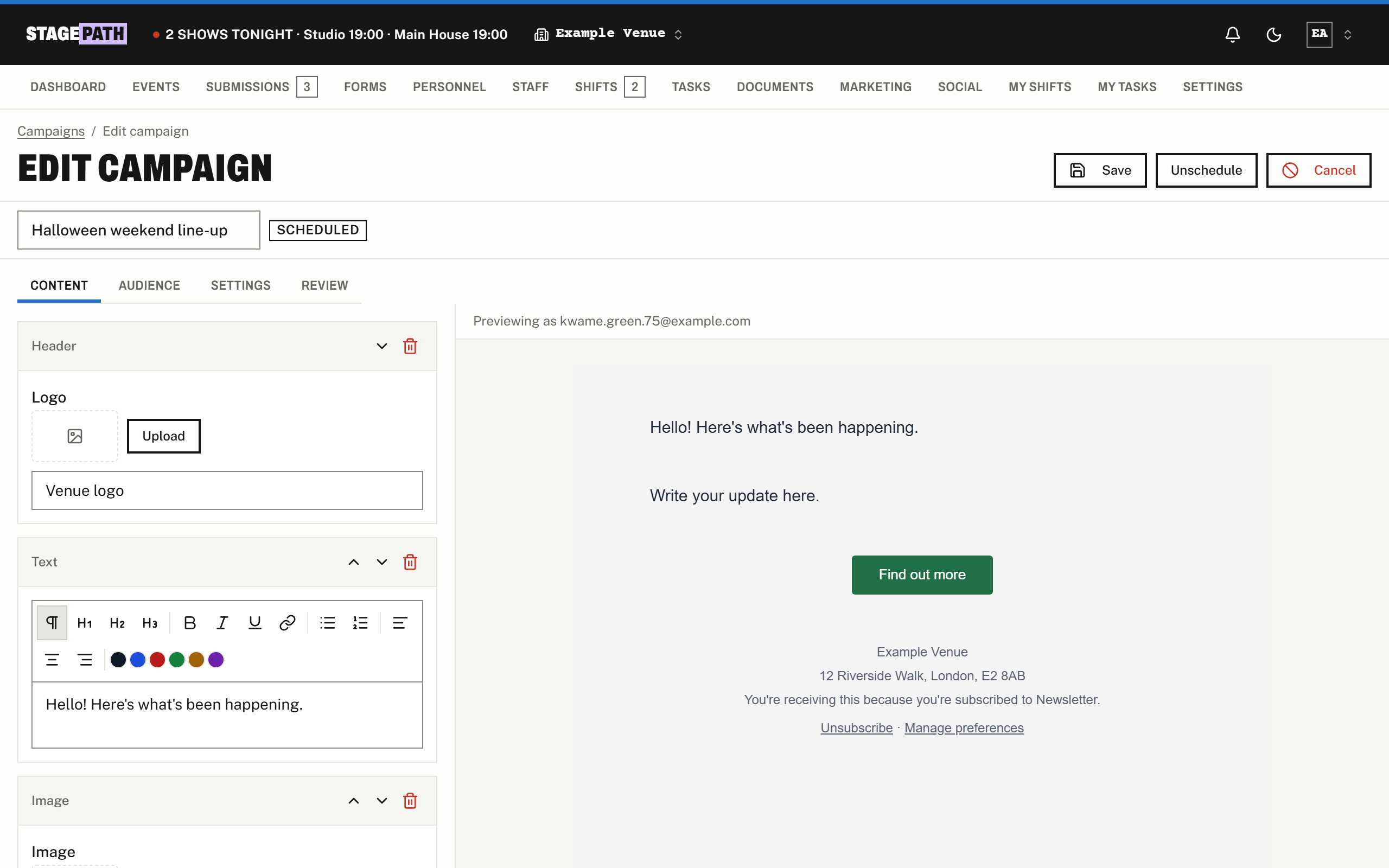
Task: Select paragraph format in the text toolbar
Action: tap(52, 623)
